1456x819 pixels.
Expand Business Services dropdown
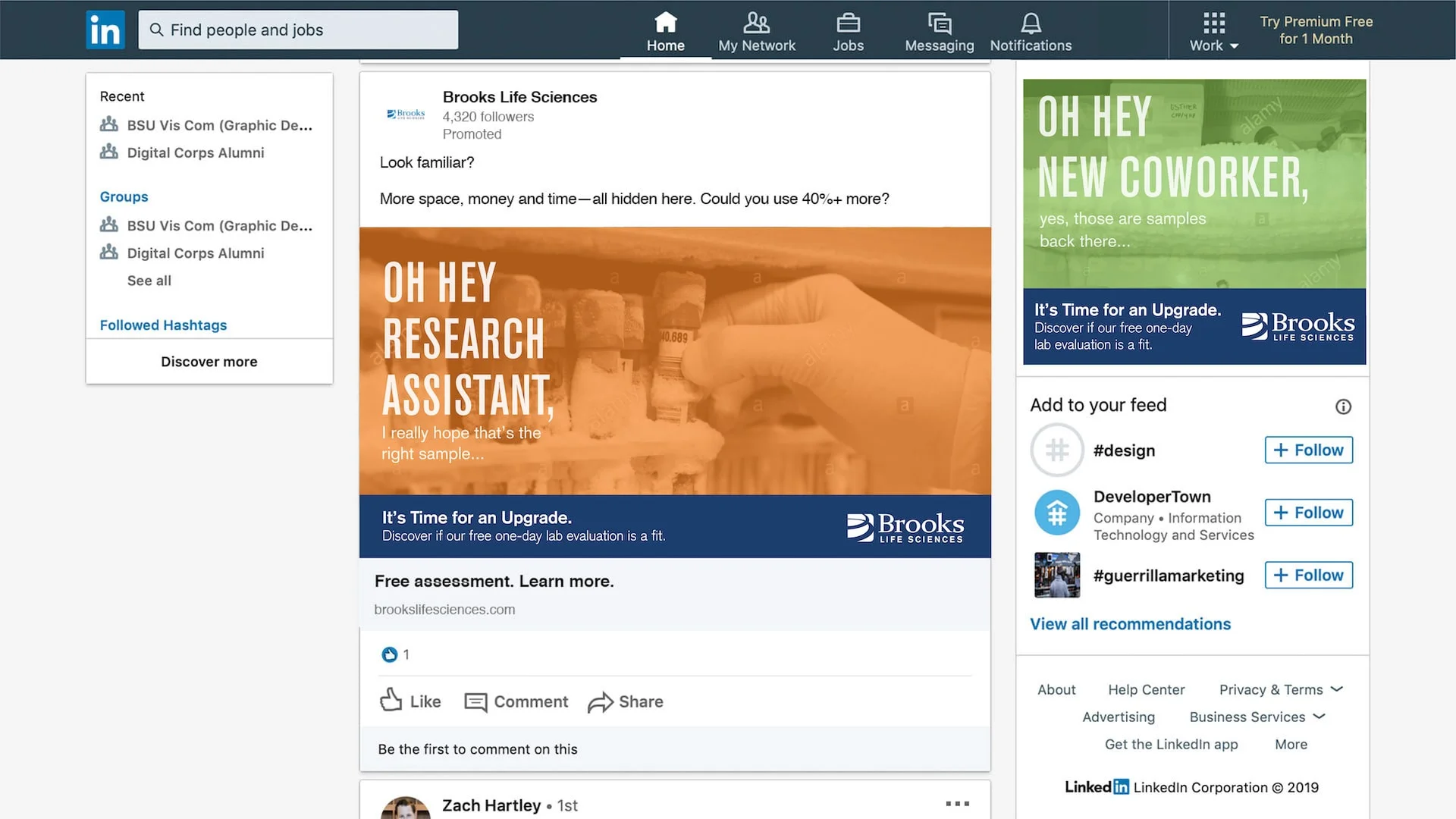(1319, 717)
